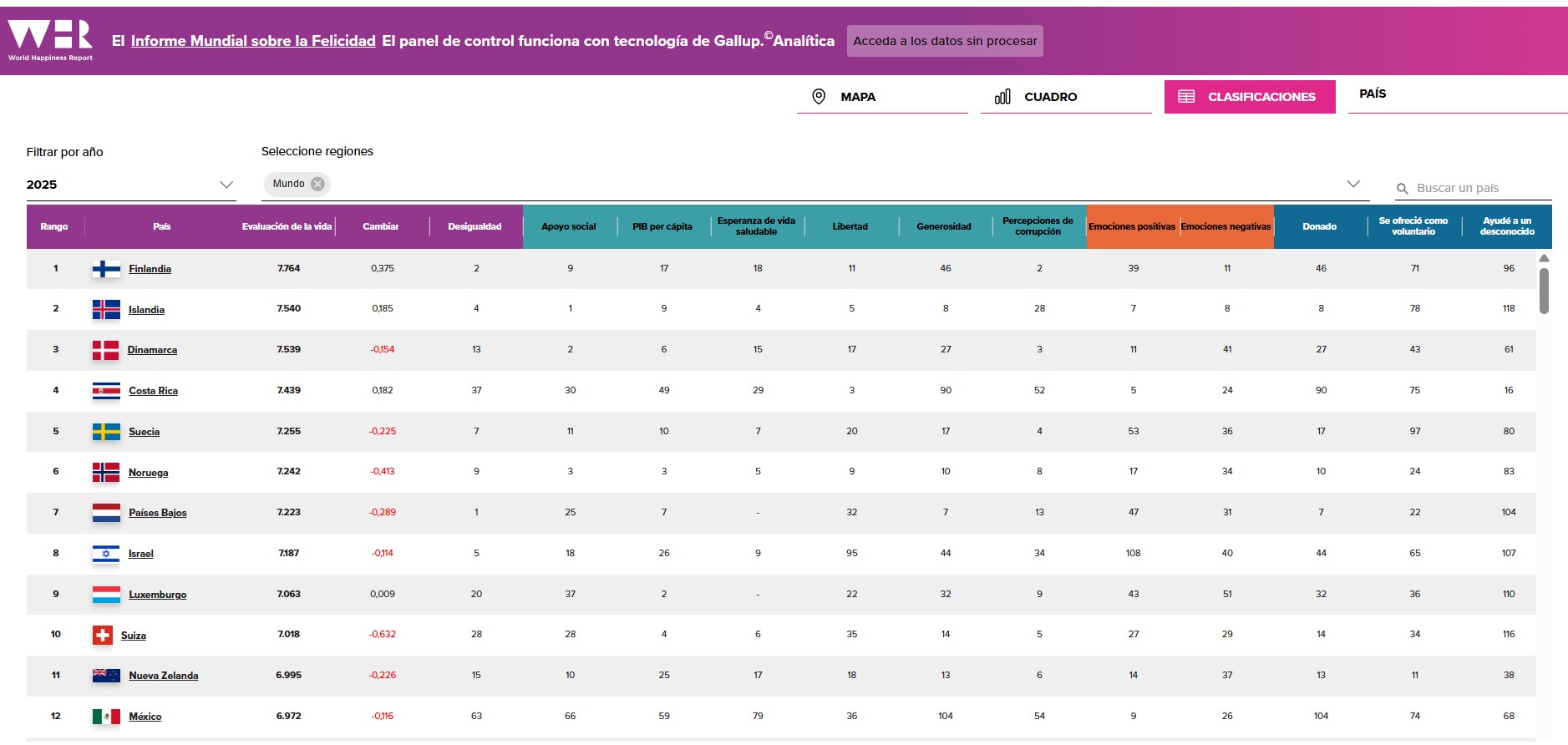Sort by the Libertad column header
The height and width of the screenshot is (745, 1568).
coord(850,227)
